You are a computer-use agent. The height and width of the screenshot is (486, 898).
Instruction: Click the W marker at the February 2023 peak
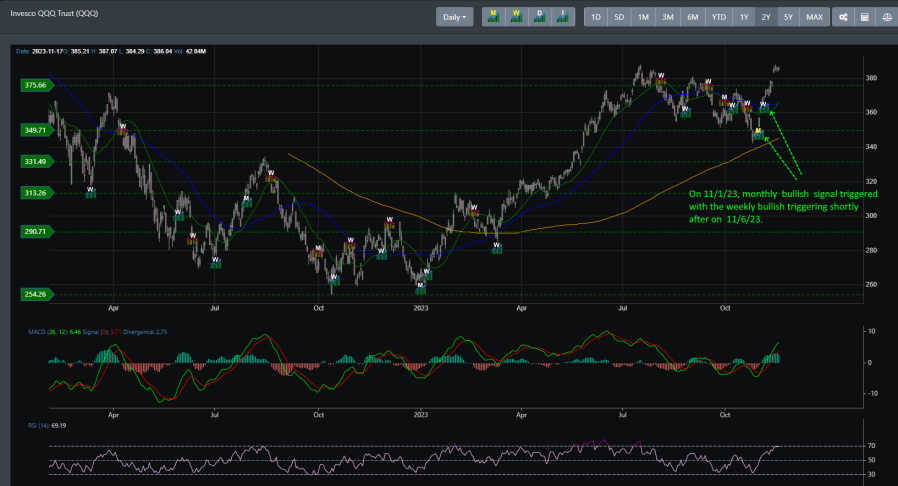pyautogui.click(x=474, y=211)
